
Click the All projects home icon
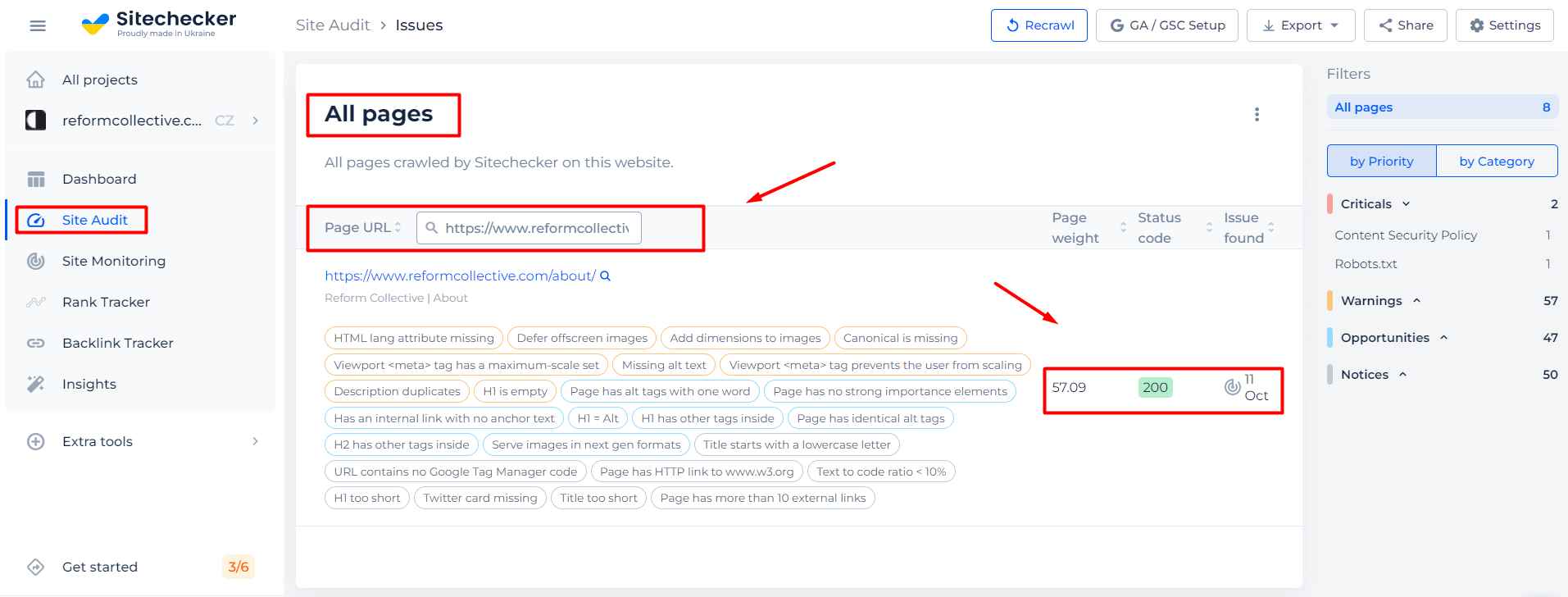click(x=36, y=80)
